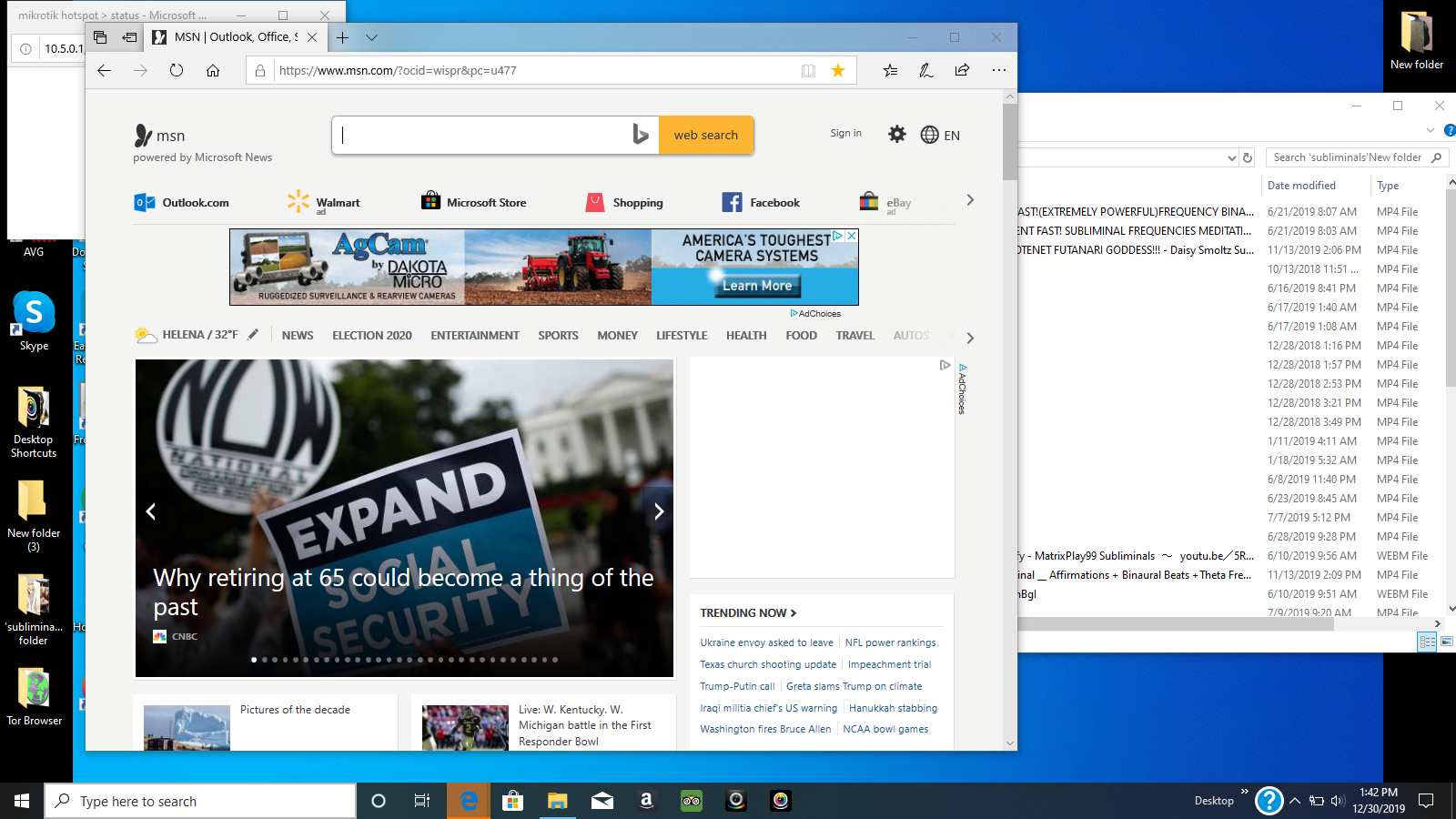Open Edge Settings and more menu
The image size is (1456, 819).
click(999, 70)
